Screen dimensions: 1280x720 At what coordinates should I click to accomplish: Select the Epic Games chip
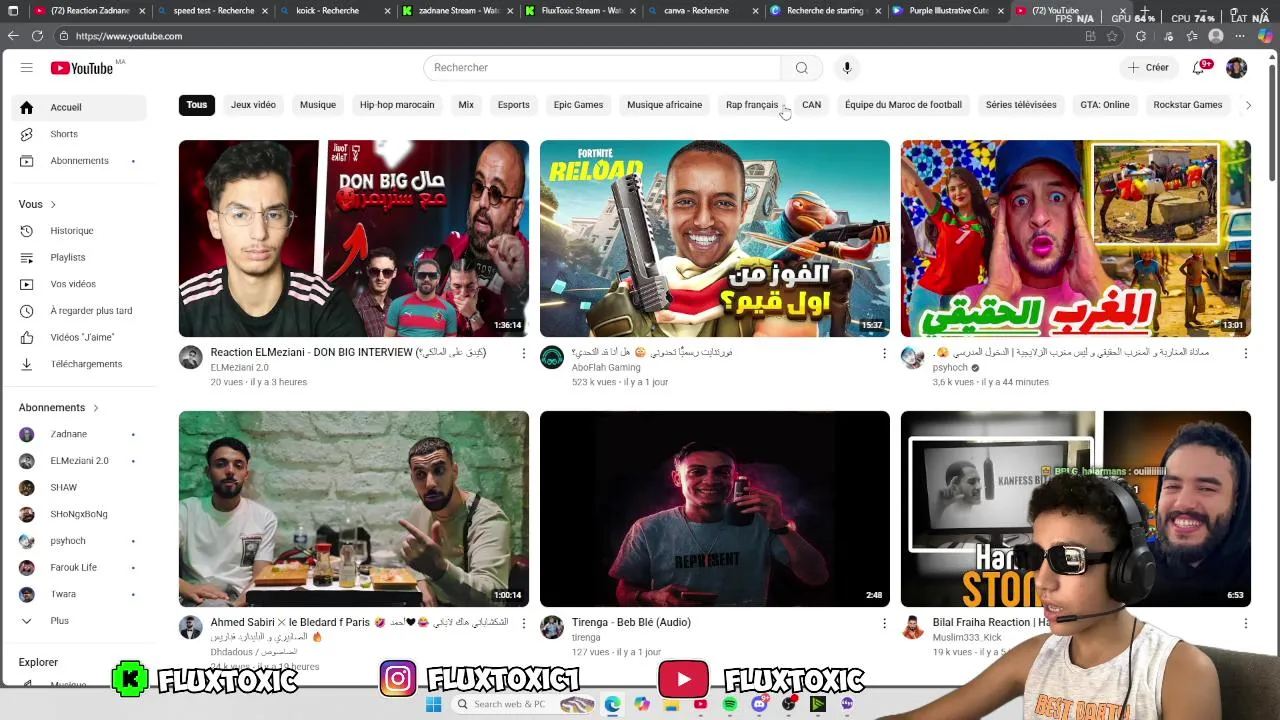click(x=578, y=105)
